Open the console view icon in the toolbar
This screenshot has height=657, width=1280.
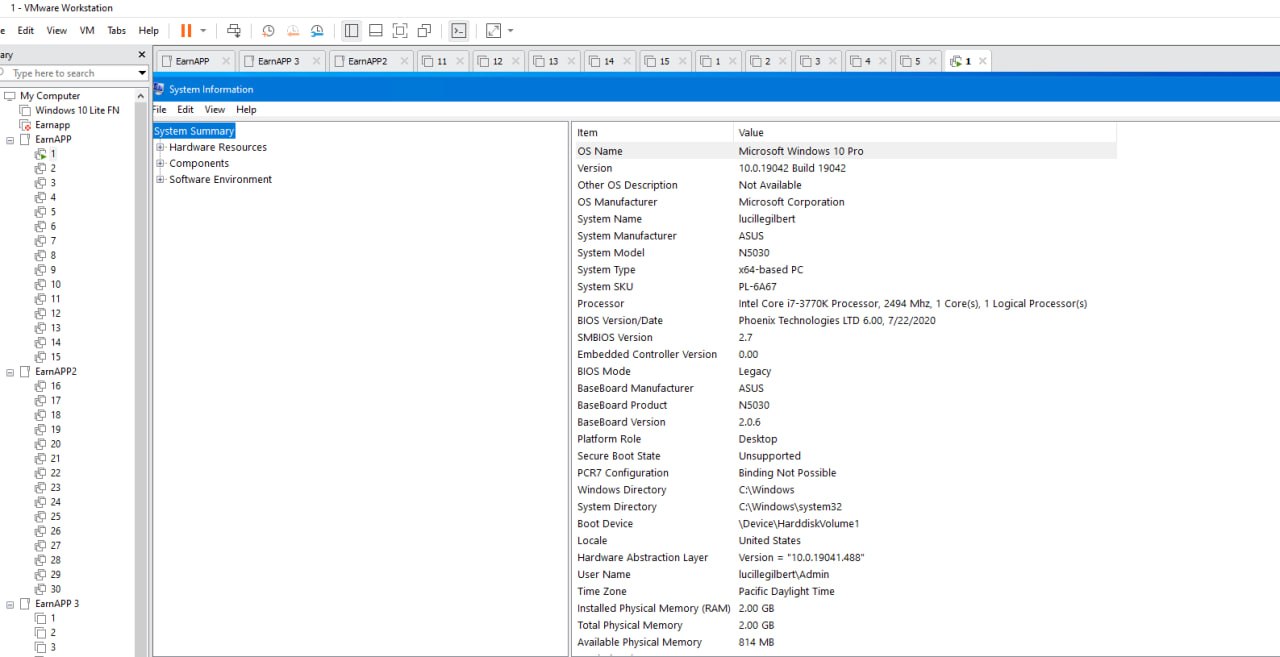(459, 30)
